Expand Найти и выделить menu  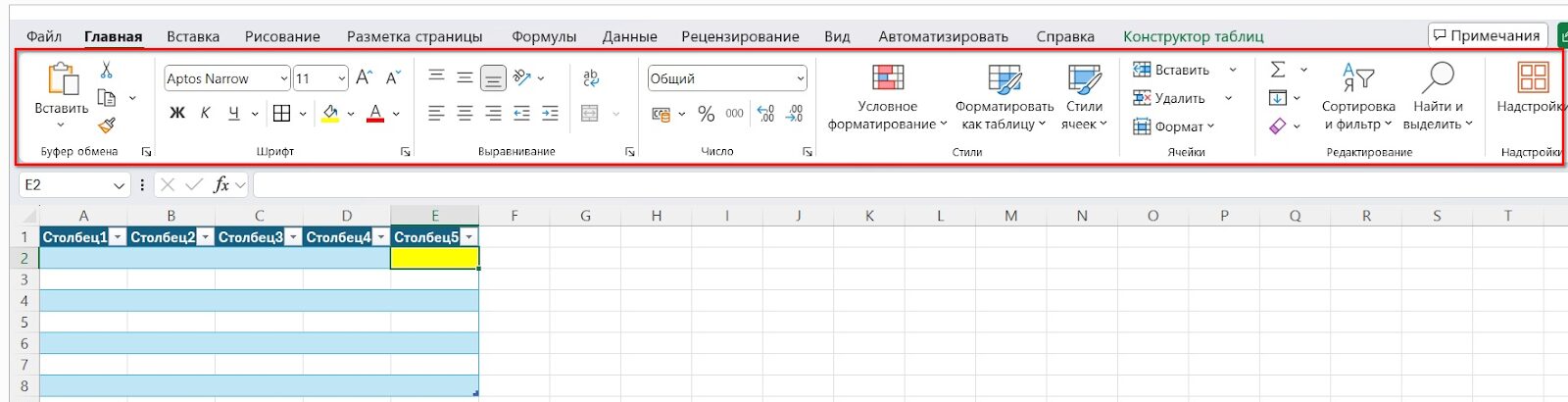click(1438, 98)
